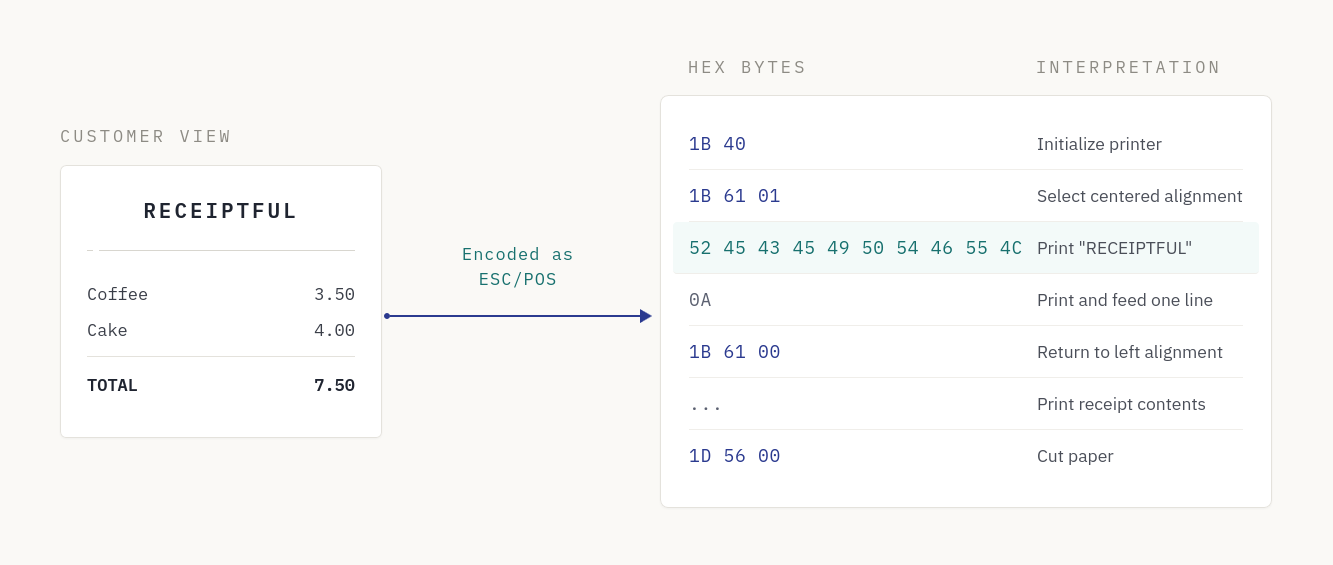This screenshot has height=565, width=1333.
Task: Click the 'Cut paper' interpretation
Action: [x=1075, y=456]
